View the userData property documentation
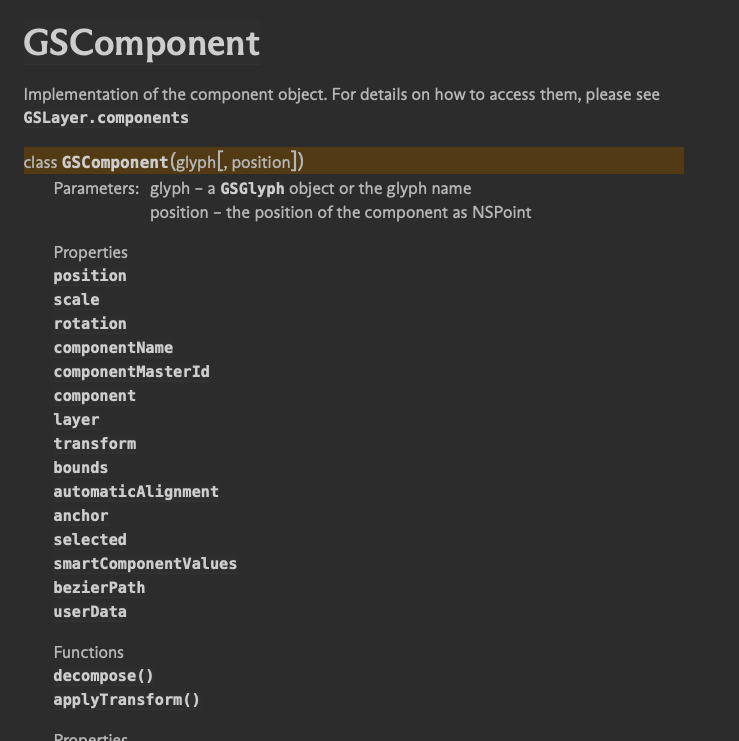This screenshot has height=741, width=739. pos(90,612)
